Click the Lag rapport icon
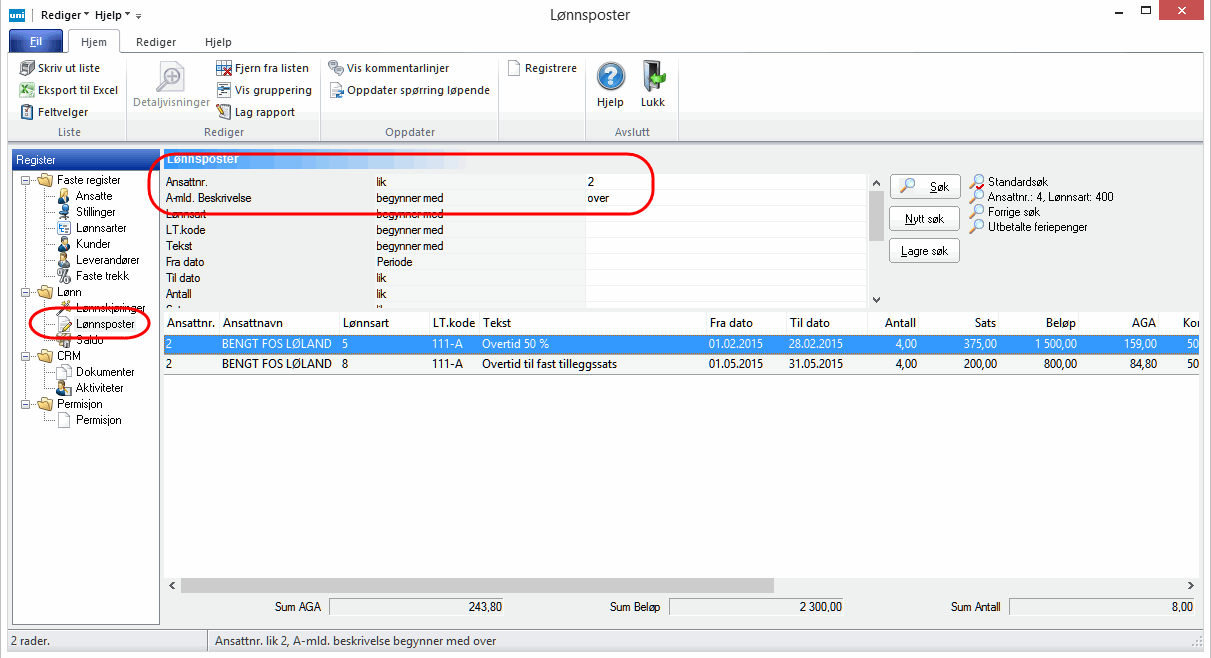The width and height of the screenshot is (1211, 658). tap(224, 112)
